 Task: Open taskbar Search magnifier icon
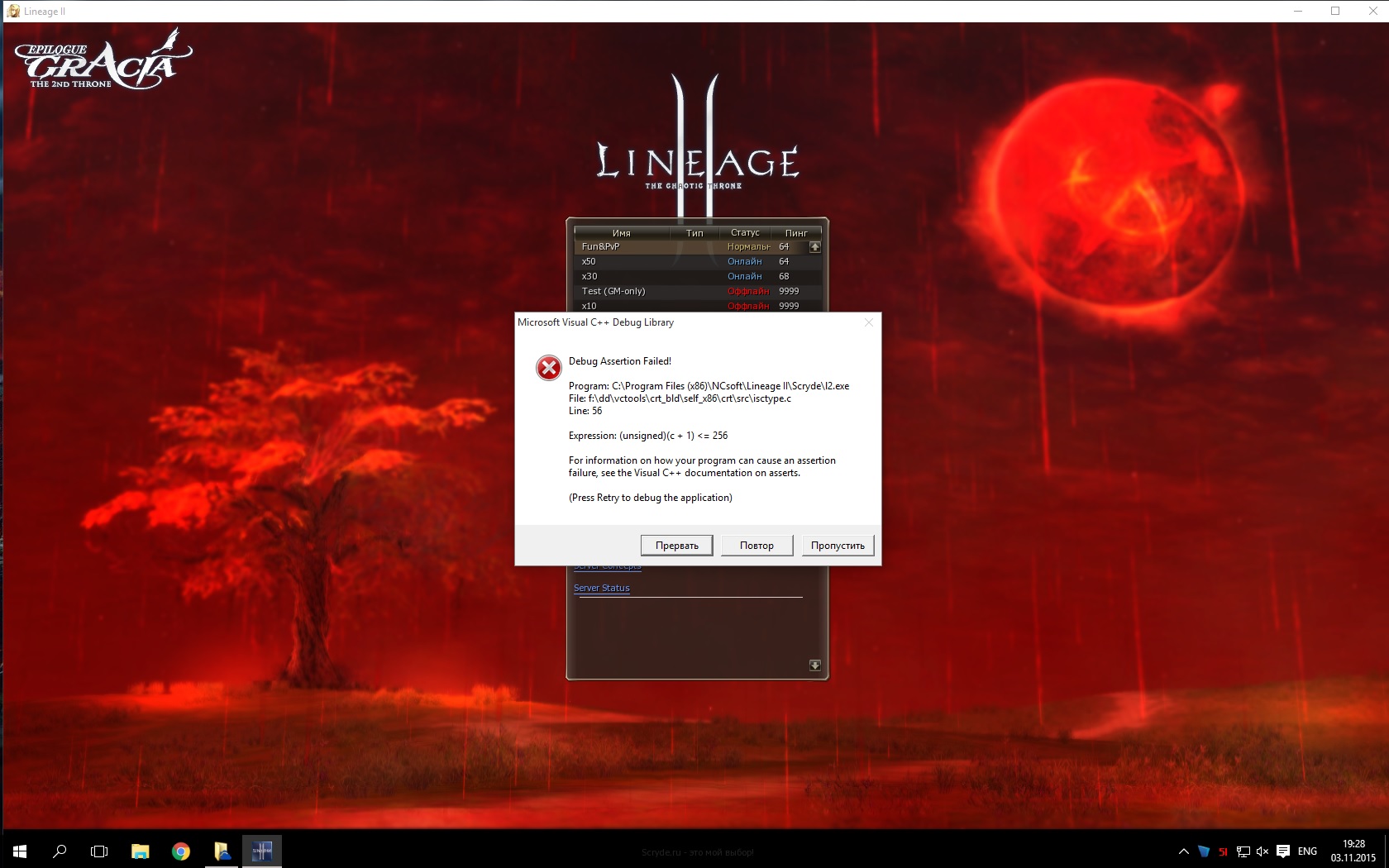click(60, 851)
